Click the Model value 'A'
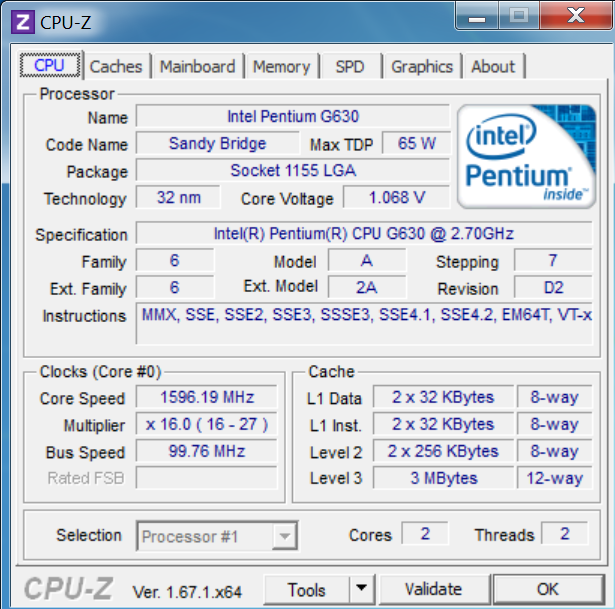Viewport: 615px width, 609px height. [367, 261]
